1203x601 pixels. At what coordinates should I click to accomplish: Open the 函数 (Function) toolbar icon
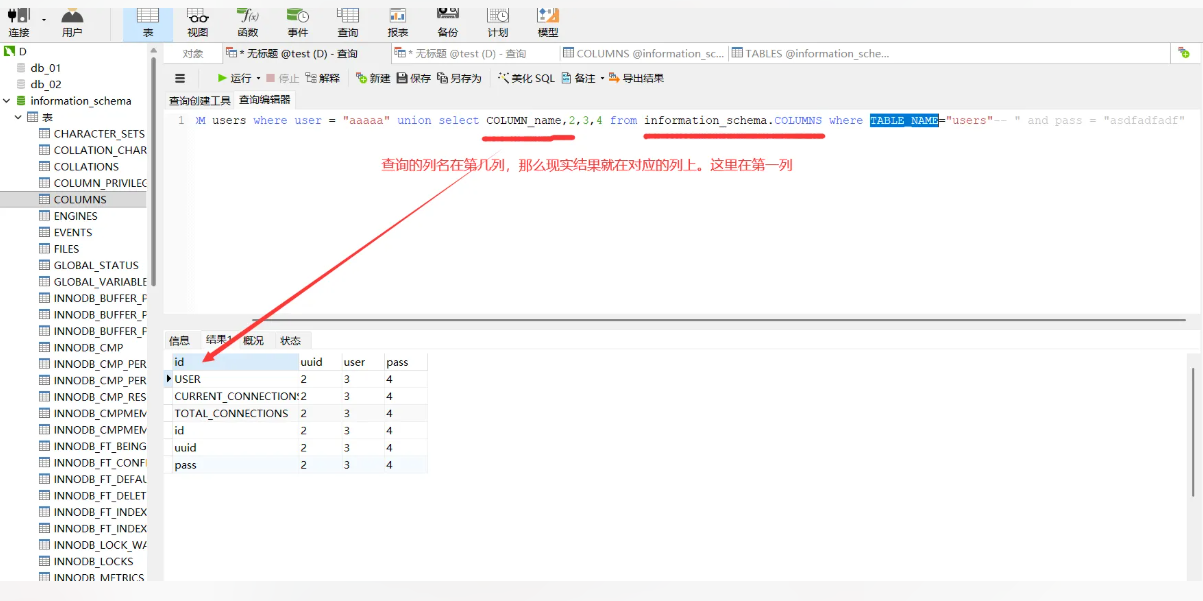pos(247,18)
